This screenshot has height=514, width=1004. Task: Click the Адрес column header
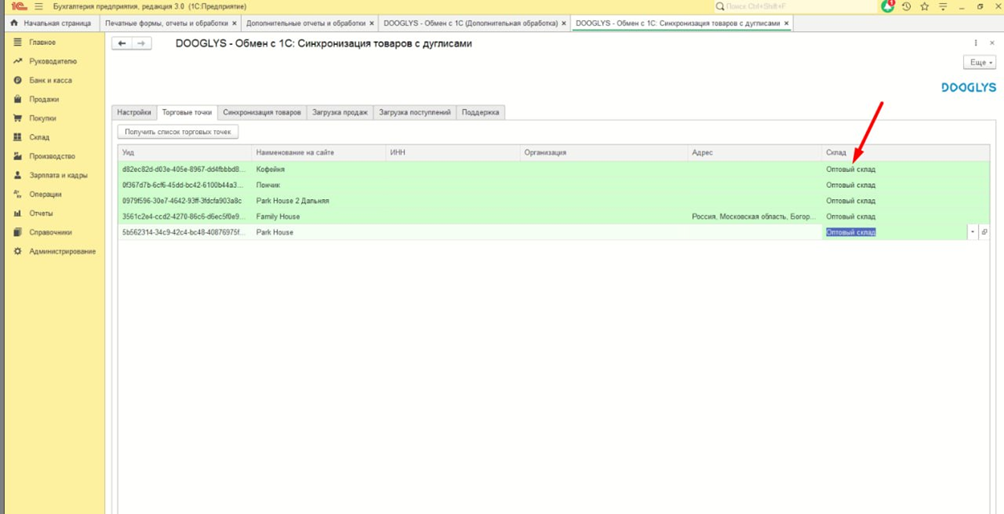click(754, 153)
